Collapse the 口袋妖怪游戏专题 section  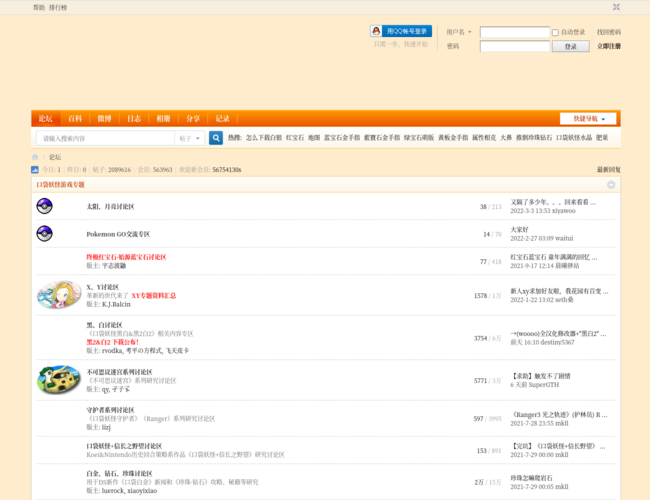point(611,185)
